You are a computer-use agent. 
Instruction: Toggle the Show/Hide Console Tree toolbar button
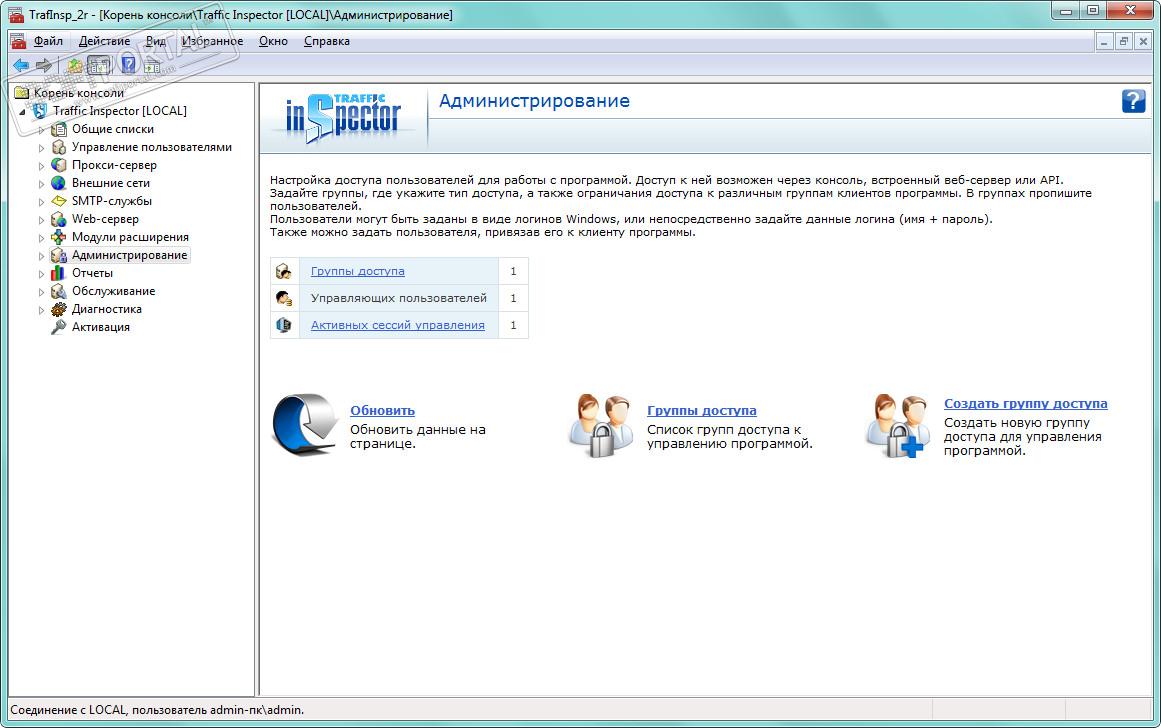point(98,65)
